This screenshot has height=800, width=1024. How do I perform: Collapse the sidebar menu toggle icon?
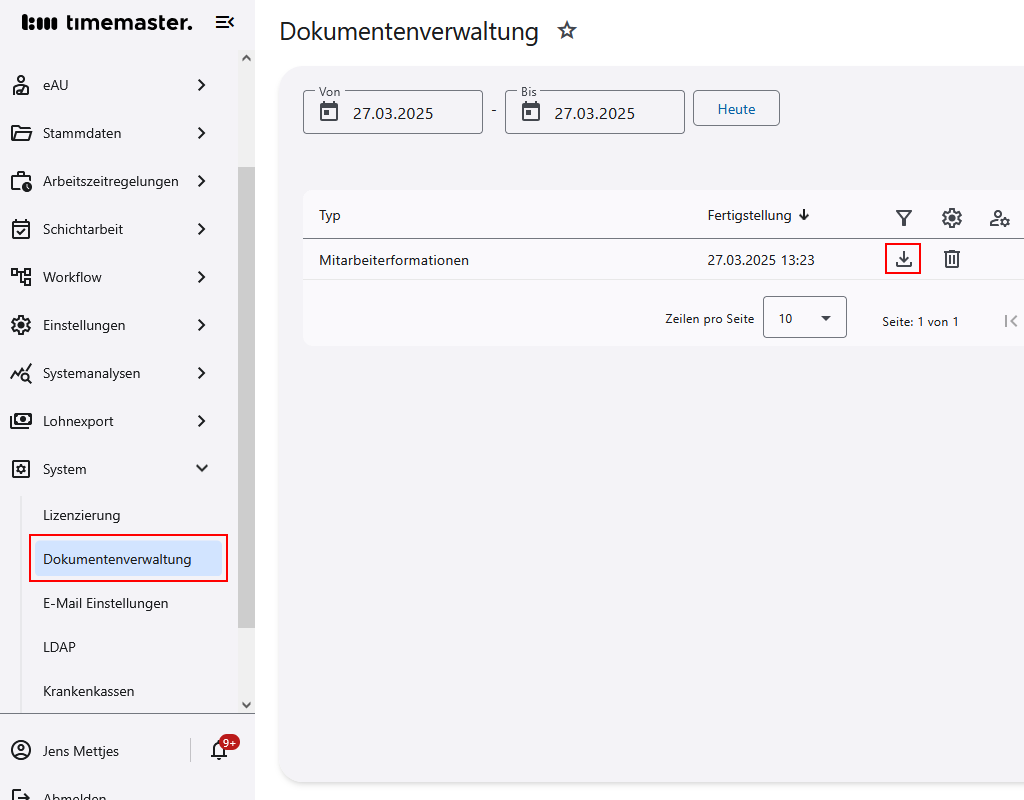[x=225, y=22]
